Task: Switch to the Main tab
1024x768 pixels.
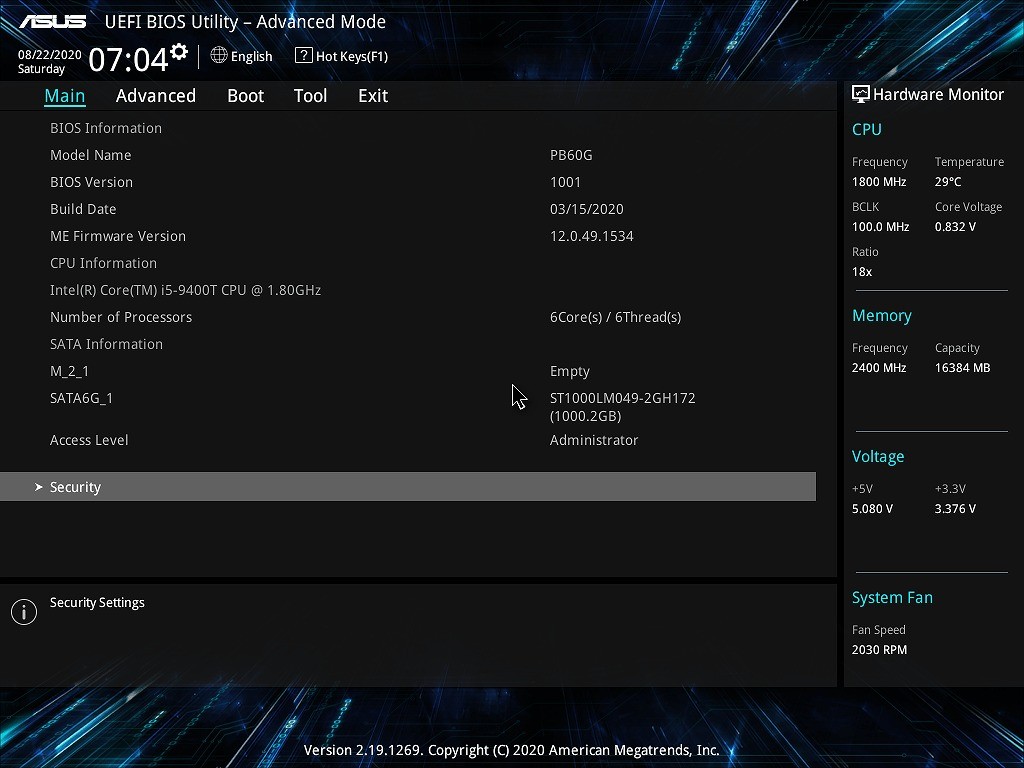Action: pos(65,96)
